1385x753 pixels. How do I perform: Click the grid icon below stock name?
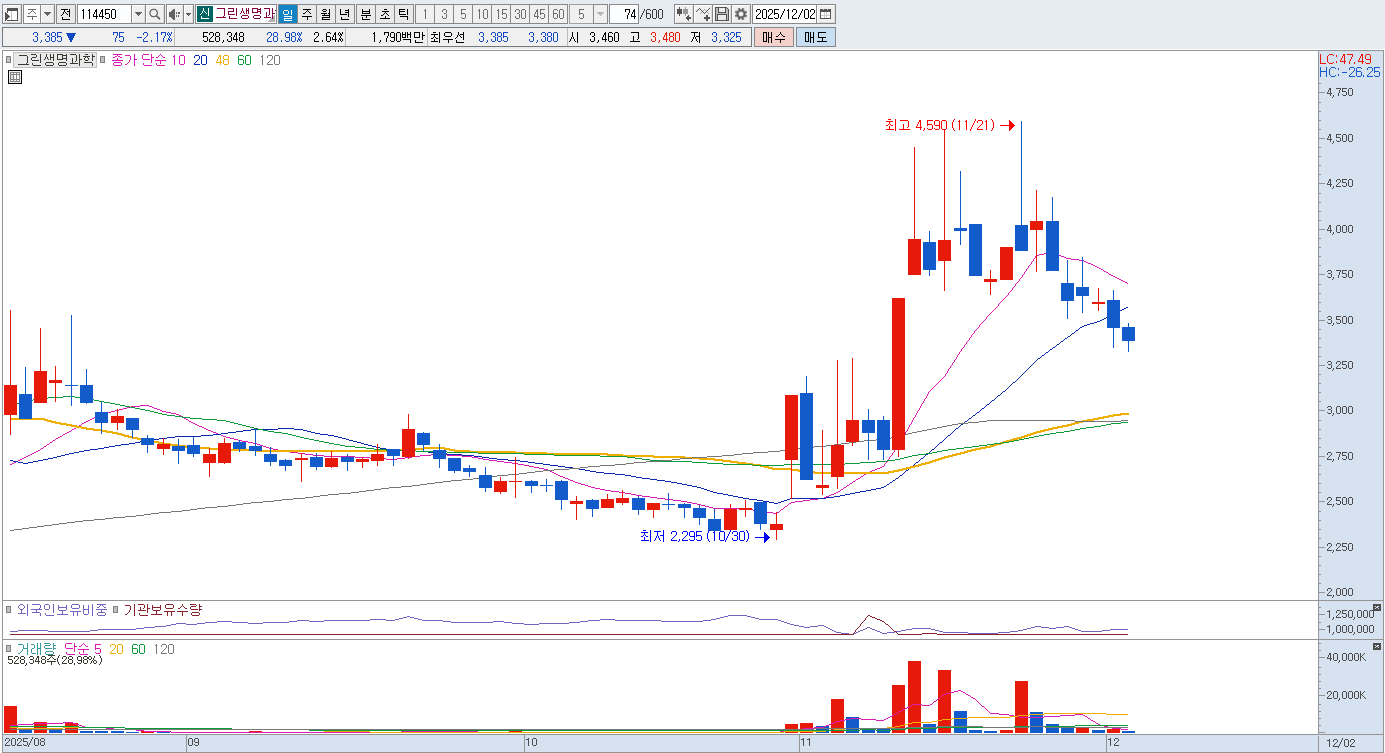(14, 76)
